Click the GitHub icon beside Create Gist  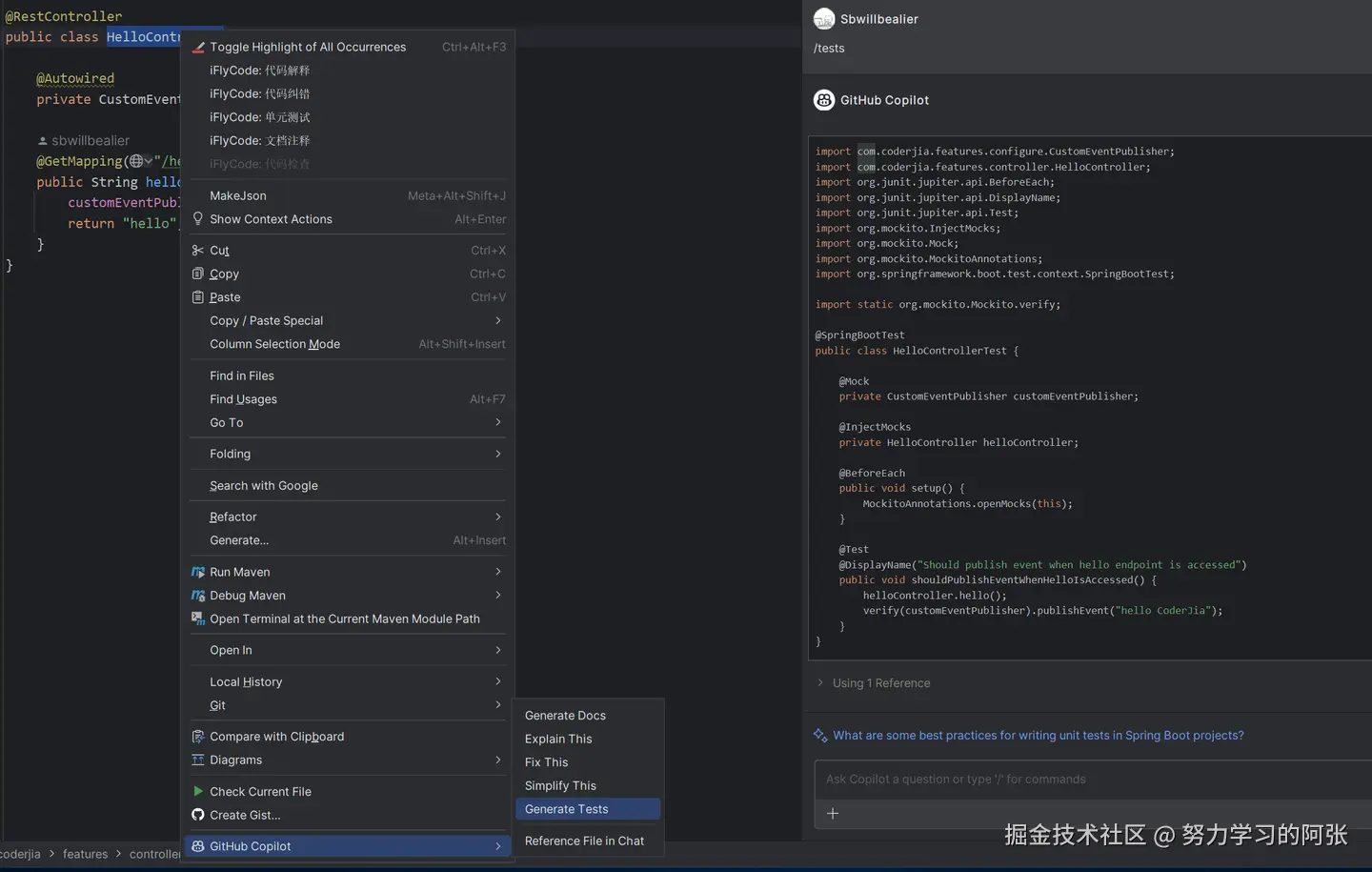[198, 815]
